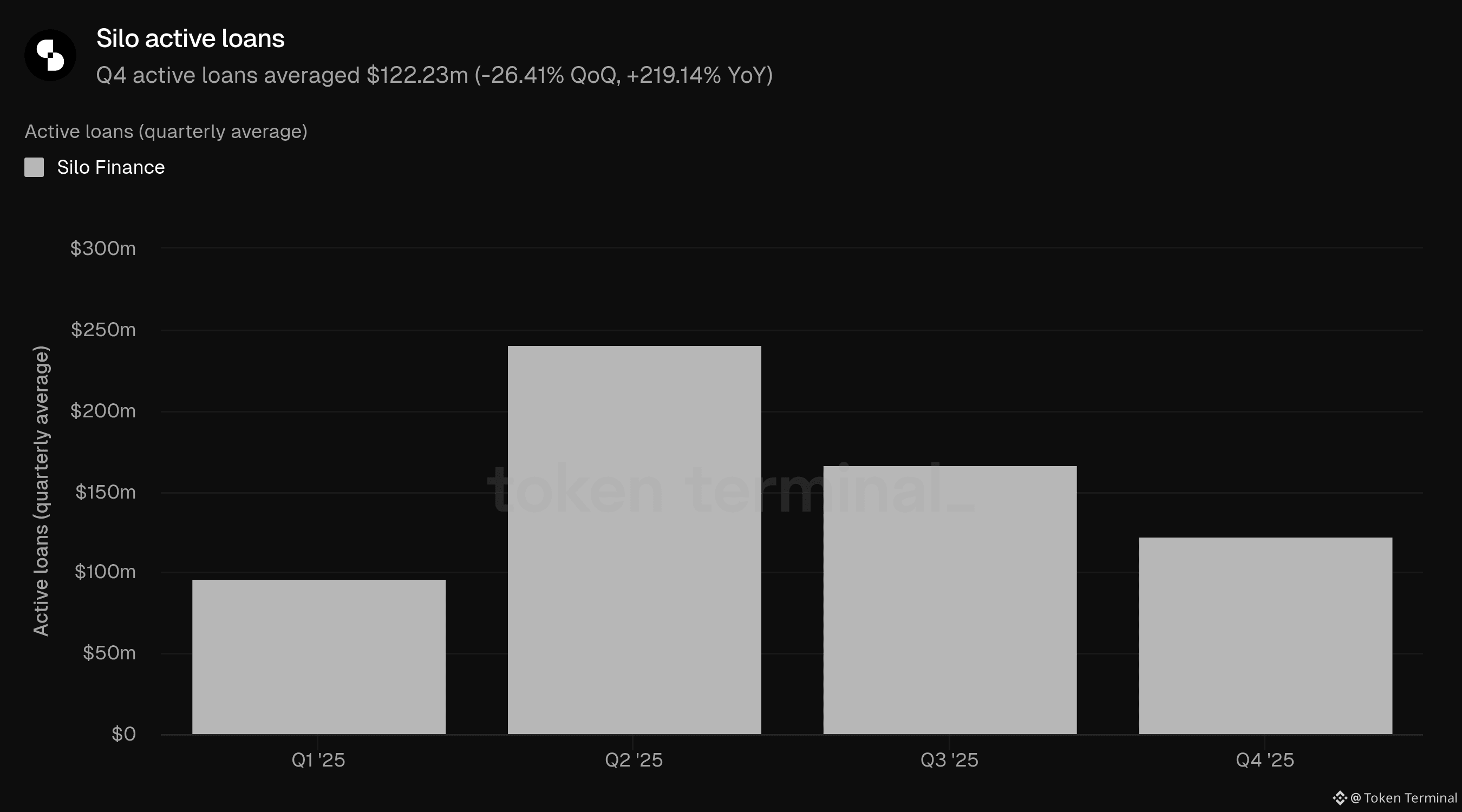The width and height of the screenshot is (1462, 812).
Task: Toggle the Silo Finance legend label
Action: [x=110, y=167]
